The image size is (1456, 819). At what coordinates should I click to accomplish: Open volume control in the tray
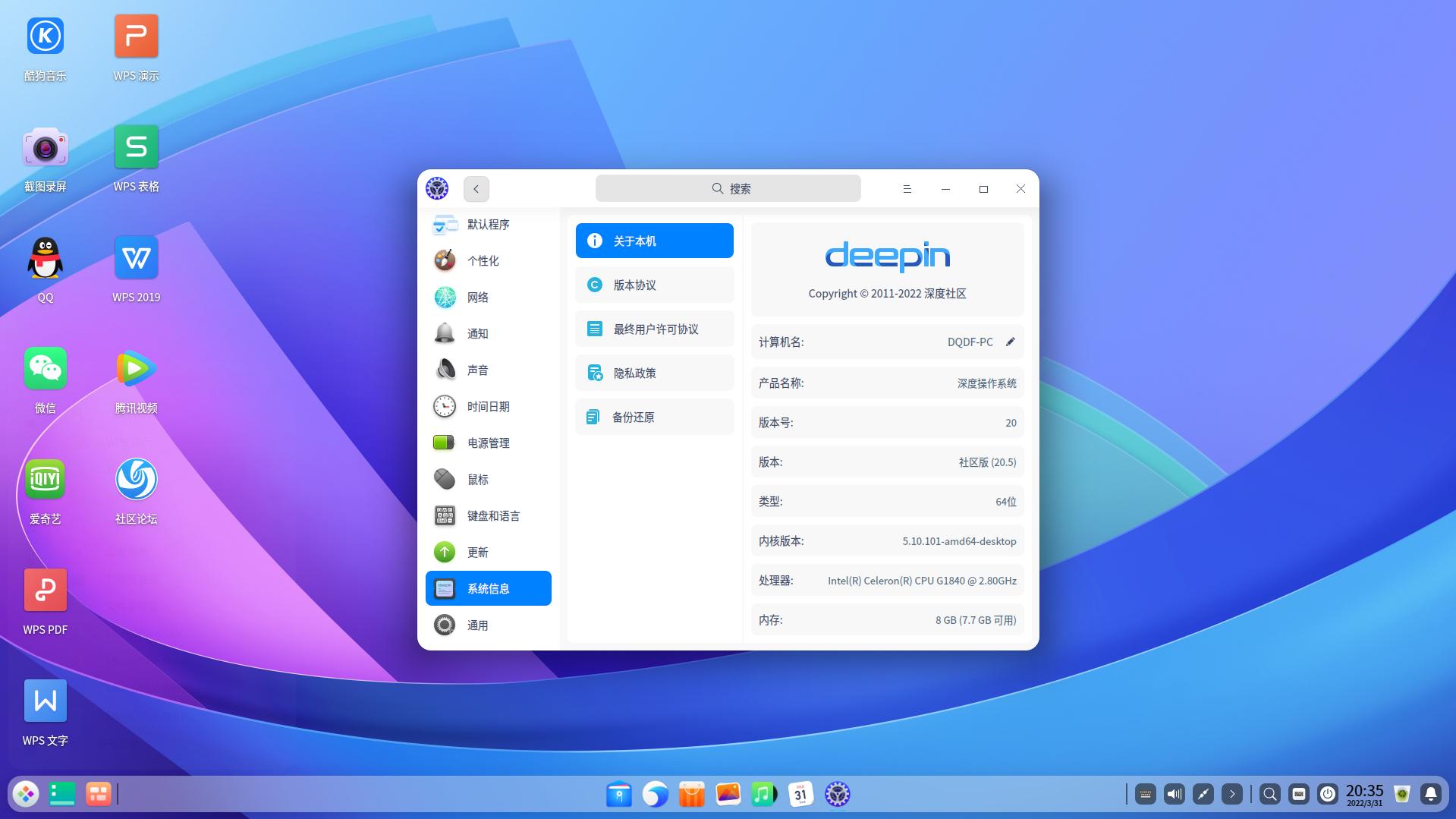click(1175, 794)
